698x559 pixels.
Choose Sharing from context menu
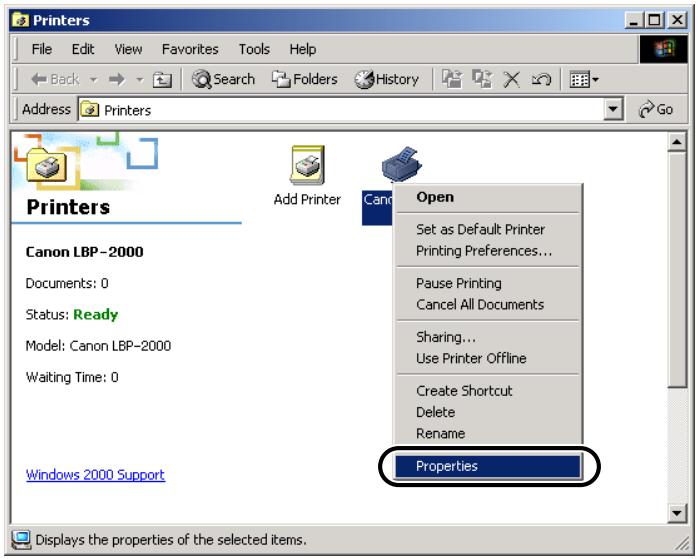[488, 337]
